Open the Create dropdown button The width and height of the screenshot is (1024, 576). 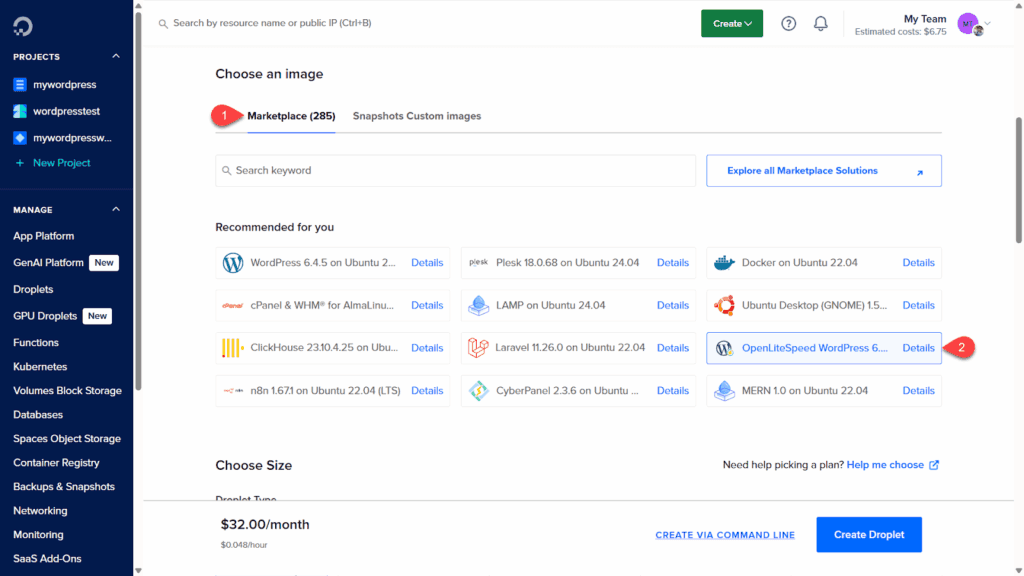[731, 24]
